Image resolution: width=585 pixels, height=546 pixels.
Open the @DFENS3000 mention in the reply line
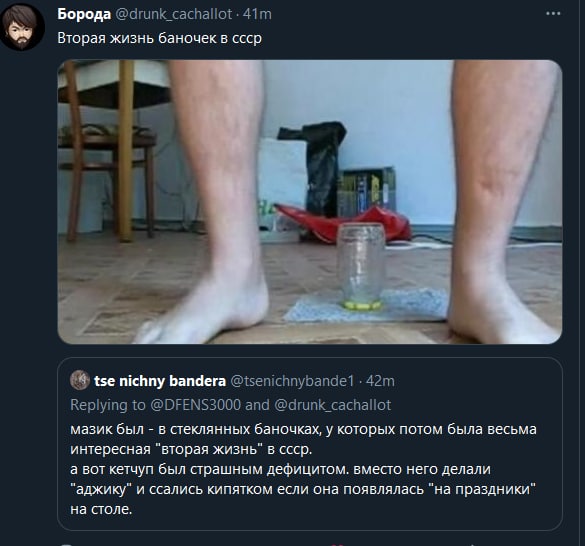tap(195, 405)
